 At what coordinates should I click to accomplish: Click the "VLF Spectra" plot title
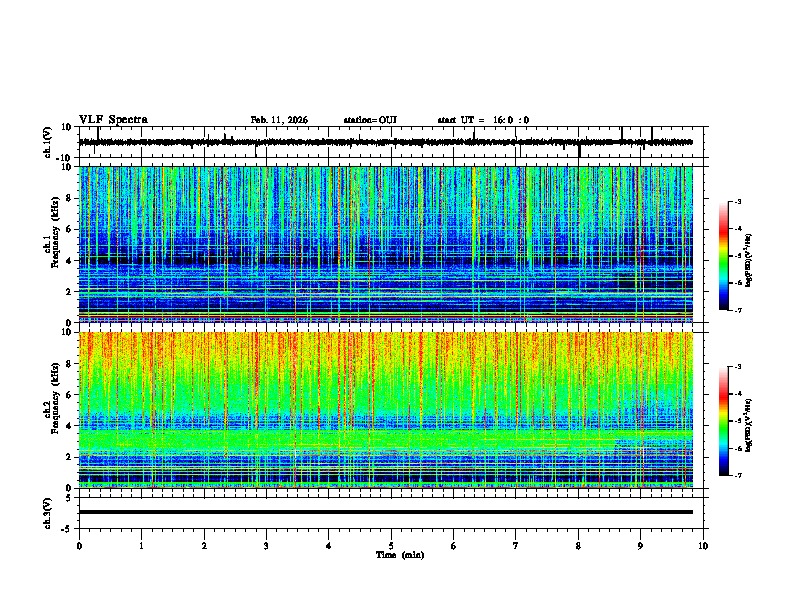click(x=113, y=120)
